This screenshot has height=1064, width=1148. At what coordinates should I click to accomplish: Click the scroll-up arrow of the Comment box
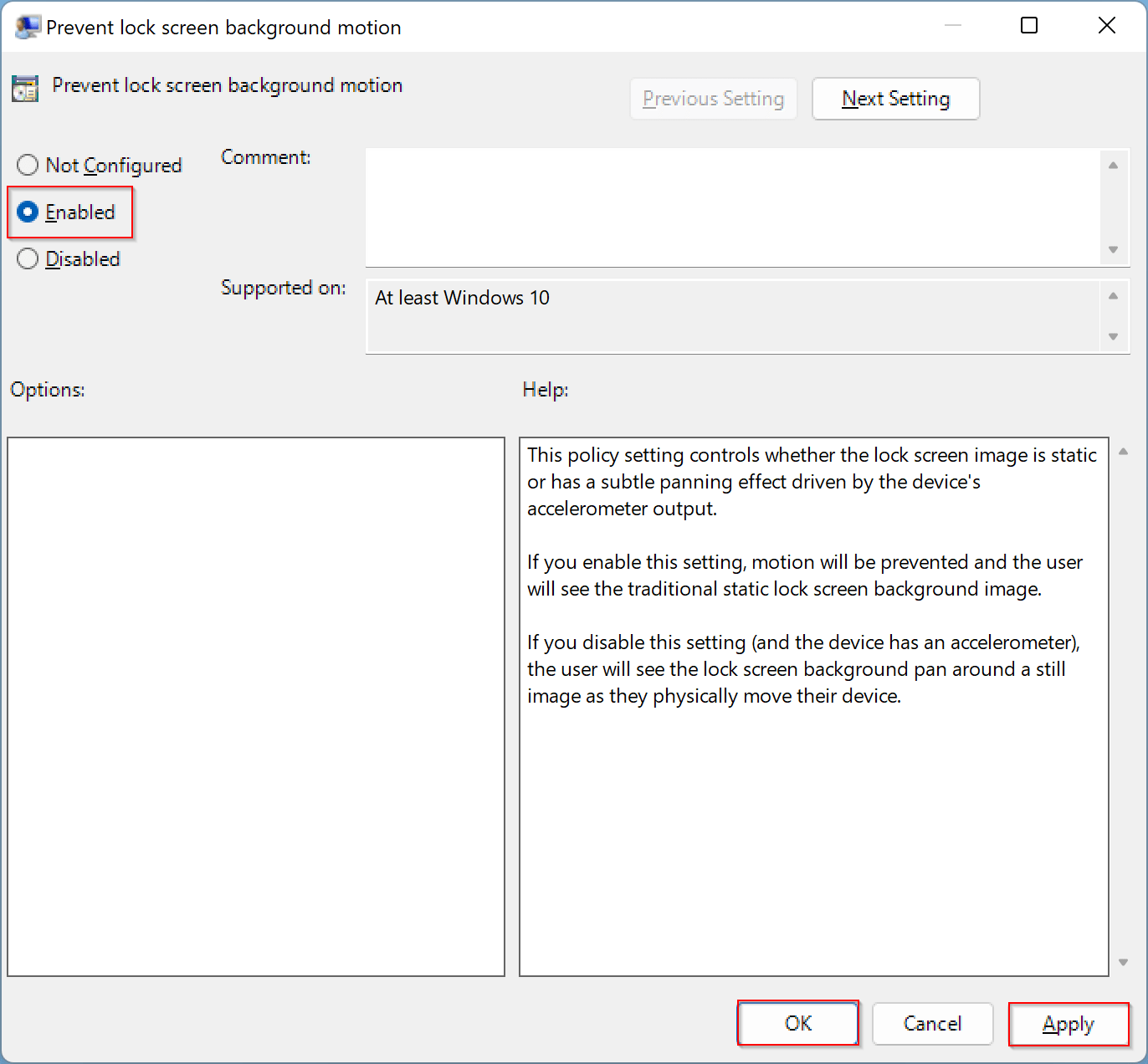pos(1113,165)
